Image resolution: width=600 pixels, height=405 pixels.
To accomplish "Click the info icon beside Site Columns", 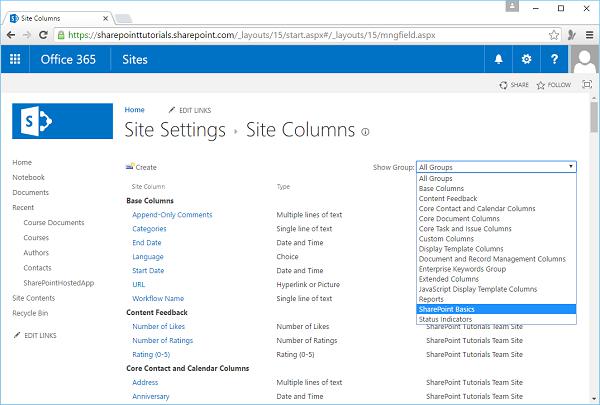I will 365,132.
